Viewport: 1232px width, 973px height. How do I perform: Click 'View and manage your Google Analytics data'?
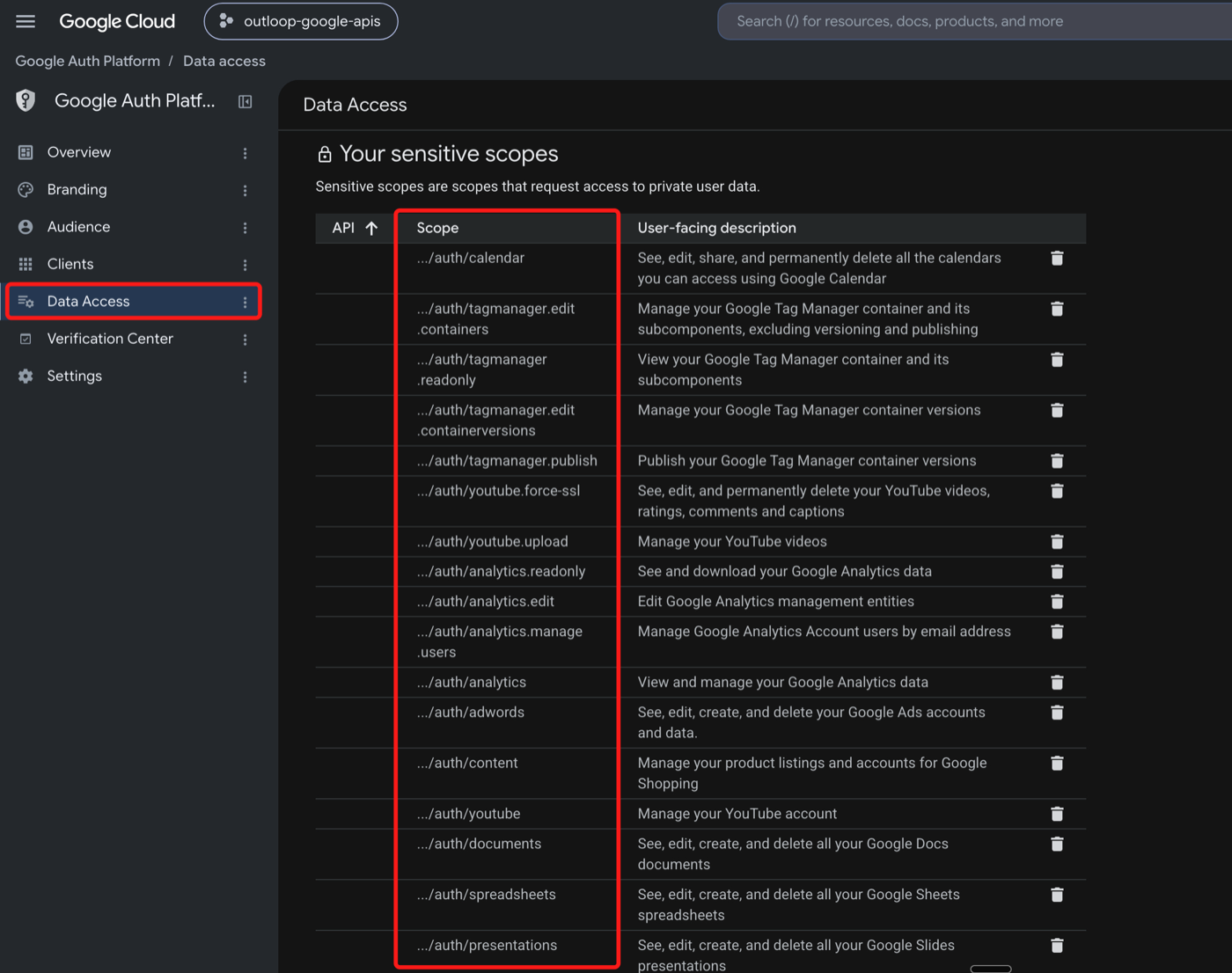click(783, 683)
